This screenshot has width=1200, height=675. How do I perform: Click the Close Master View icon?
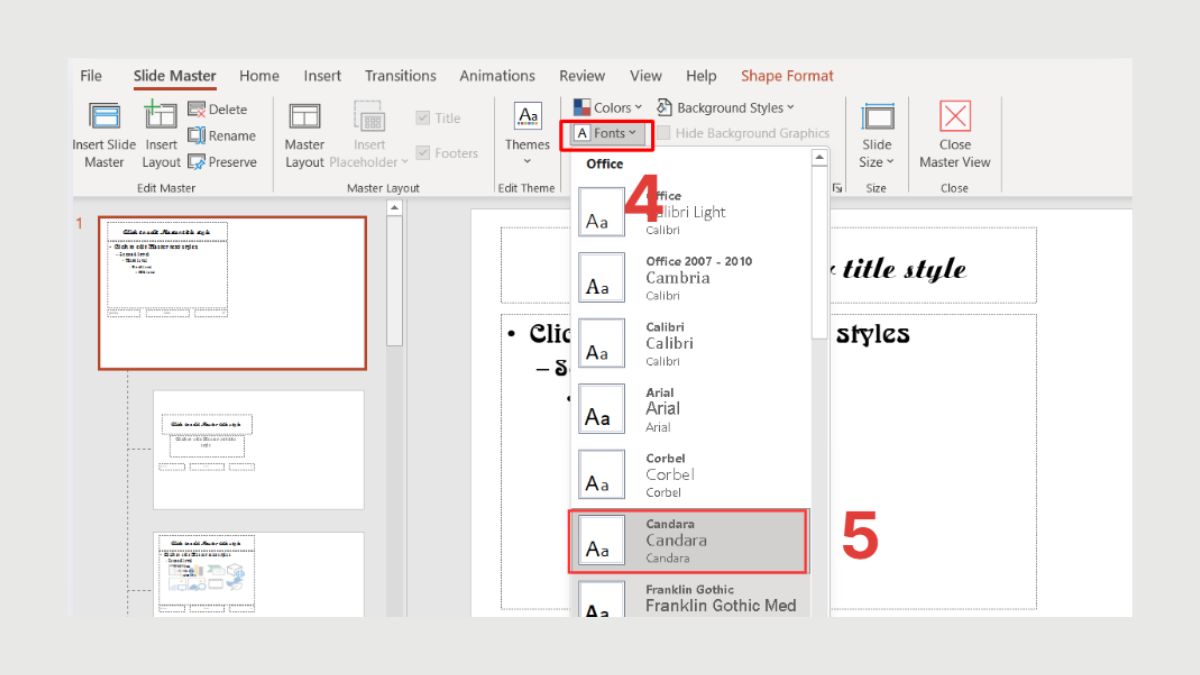[954, 117]
